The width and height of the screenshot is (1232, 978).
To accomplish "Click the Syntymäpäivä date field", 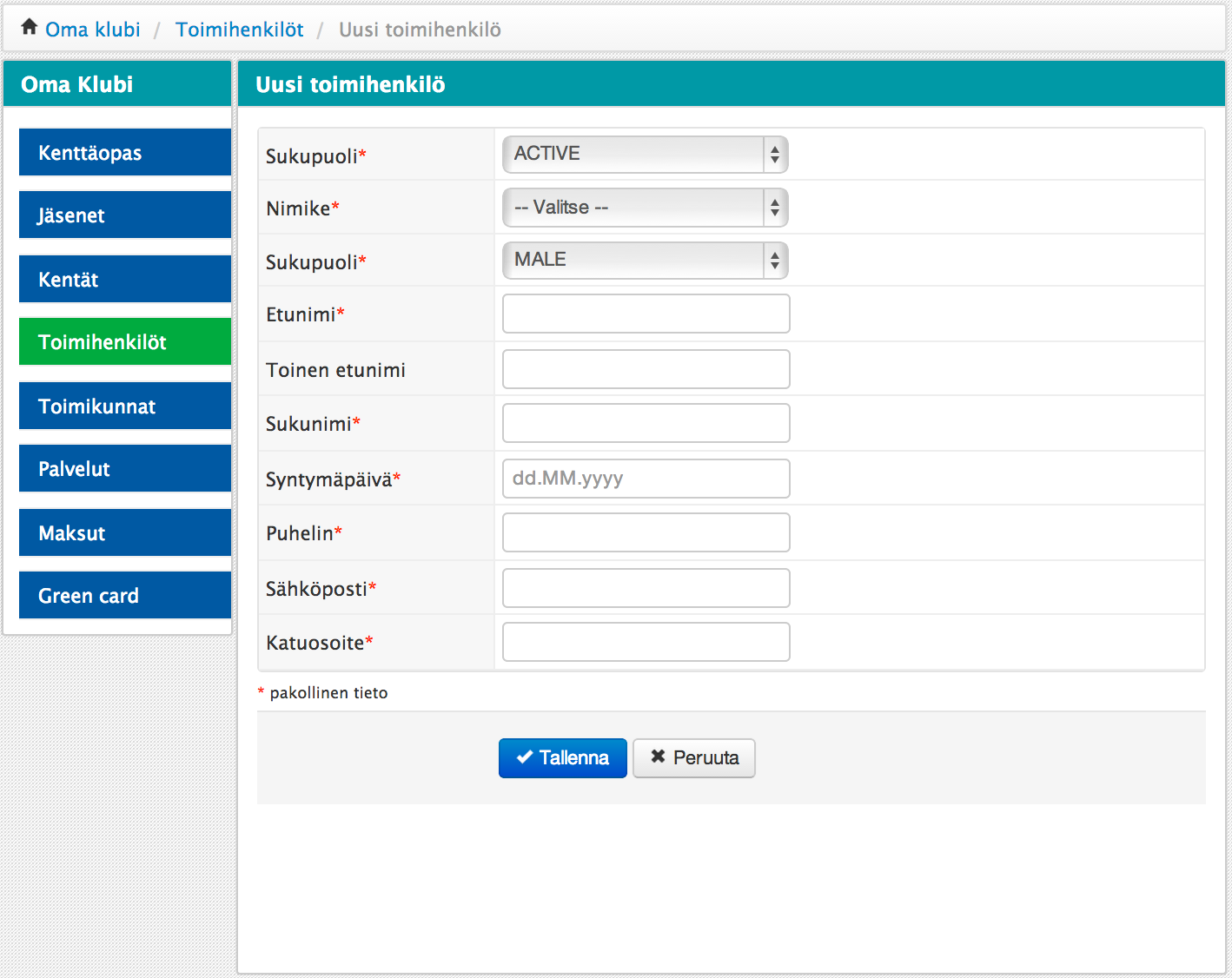I will 646,479.
